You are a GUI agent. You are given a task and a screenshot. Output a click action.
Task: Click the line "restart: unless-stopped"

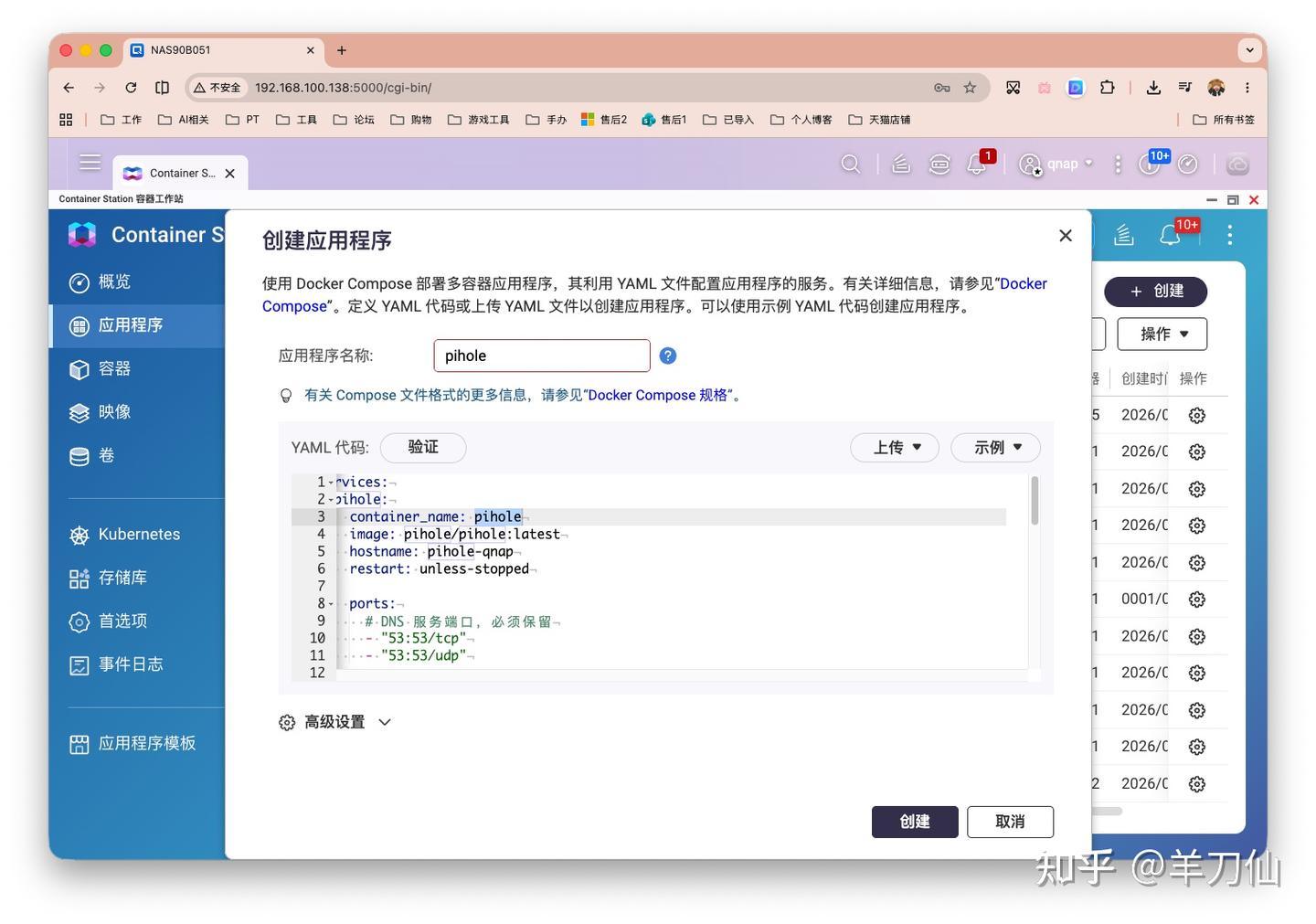(x=439, y=569)
